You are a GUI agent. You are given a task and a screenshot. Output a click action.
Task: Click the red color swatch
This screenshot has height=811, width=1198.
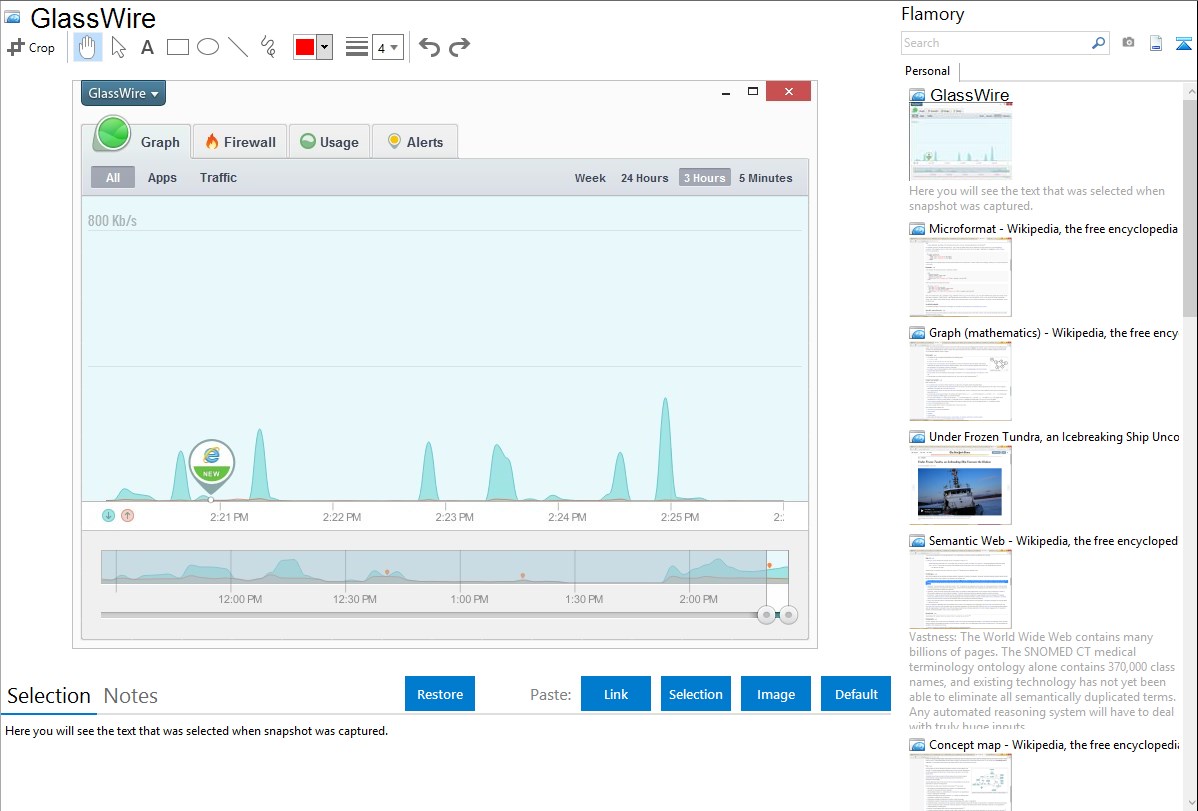click(305, 47)
